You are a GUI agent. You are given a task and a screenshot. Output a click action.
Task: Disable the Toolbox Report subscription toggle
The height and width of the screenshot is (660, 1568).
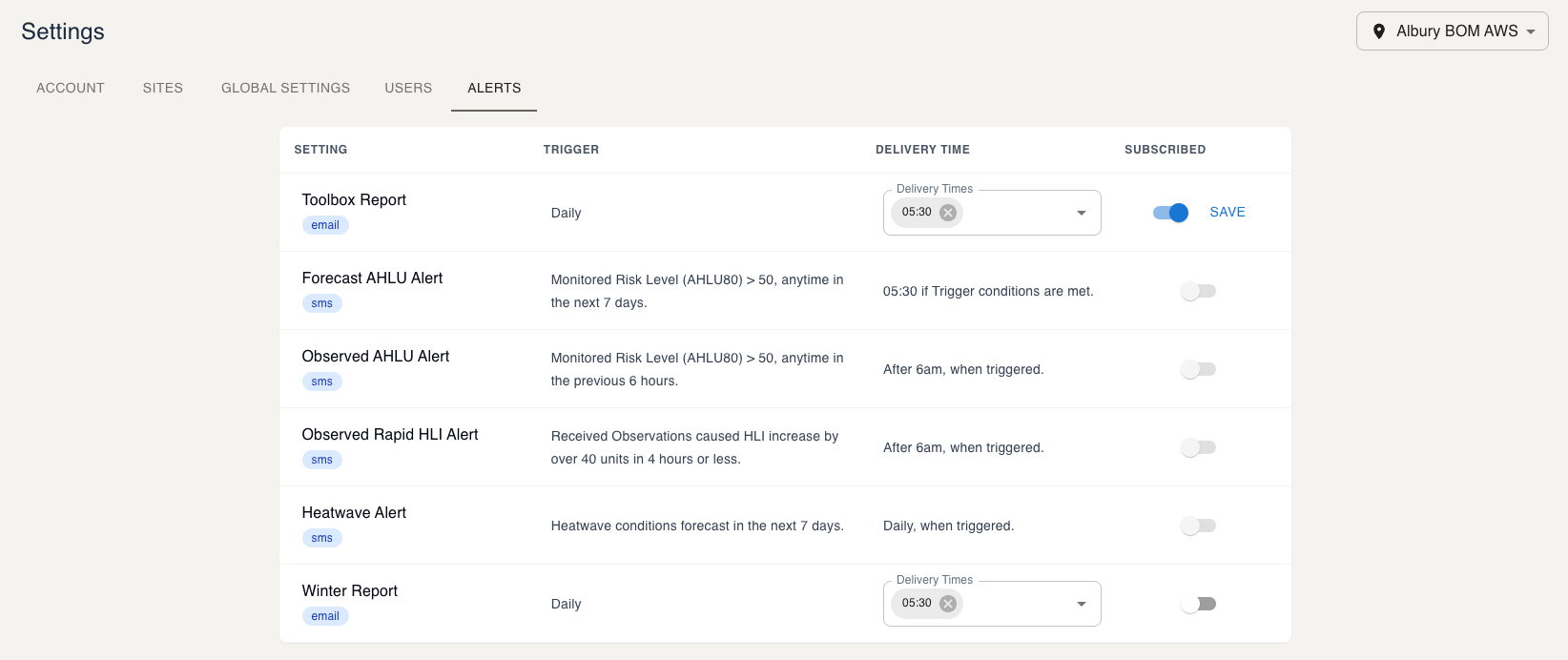click(1170, 213)
